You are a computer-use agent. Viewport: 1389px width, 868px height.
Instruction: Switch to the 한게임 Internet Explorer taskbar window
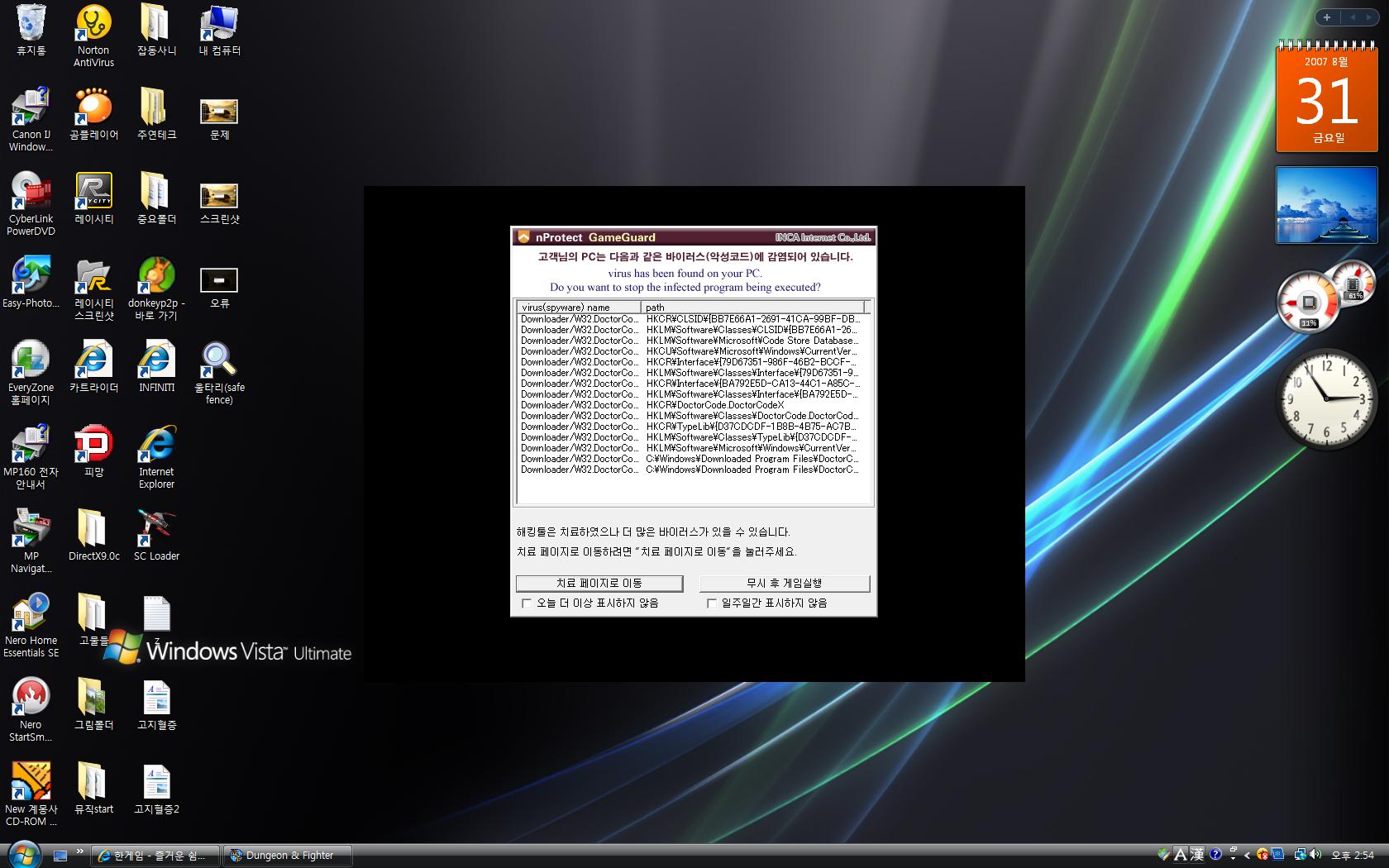(155, 856)
